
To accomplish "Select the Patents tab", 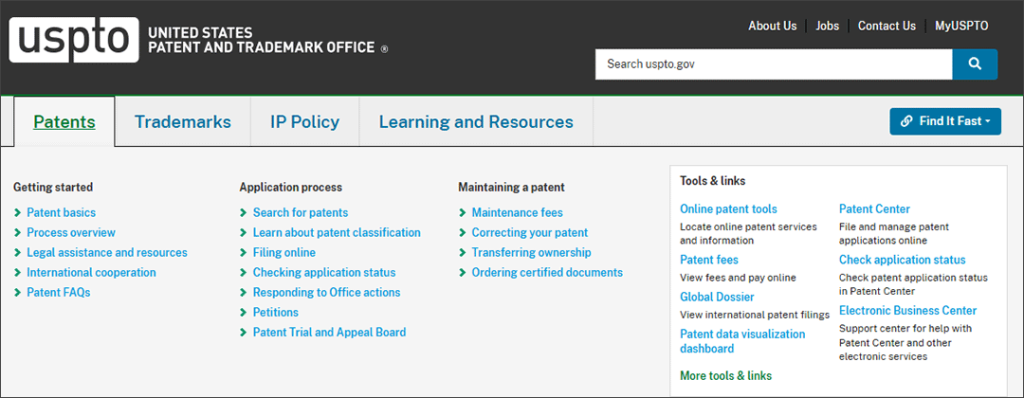I will pyautogui.click(x=65, y=122).
